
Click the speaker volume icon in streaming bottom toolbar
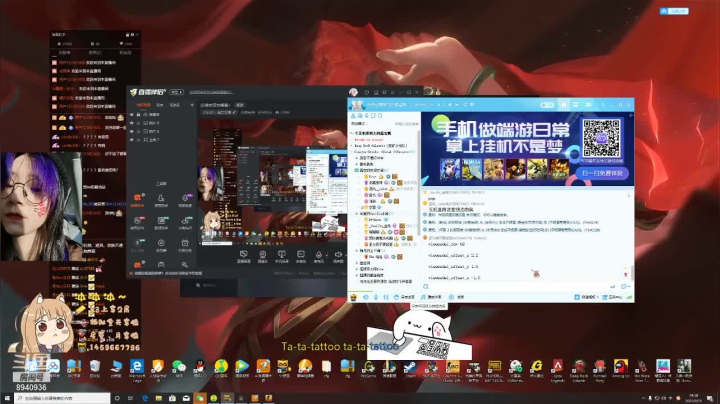coord(338,254)
